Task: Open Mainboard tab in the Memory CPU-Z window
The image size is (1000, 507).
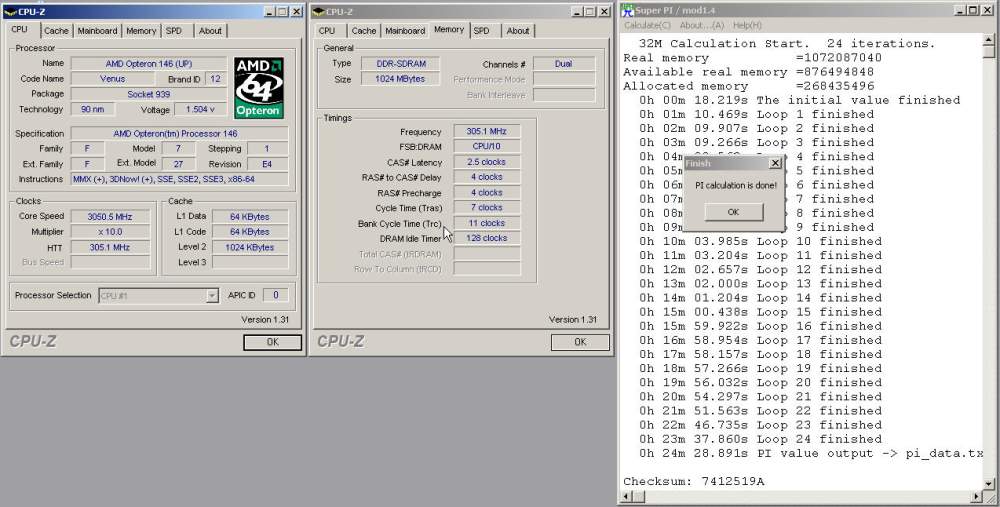Action: tap(405, 31)
